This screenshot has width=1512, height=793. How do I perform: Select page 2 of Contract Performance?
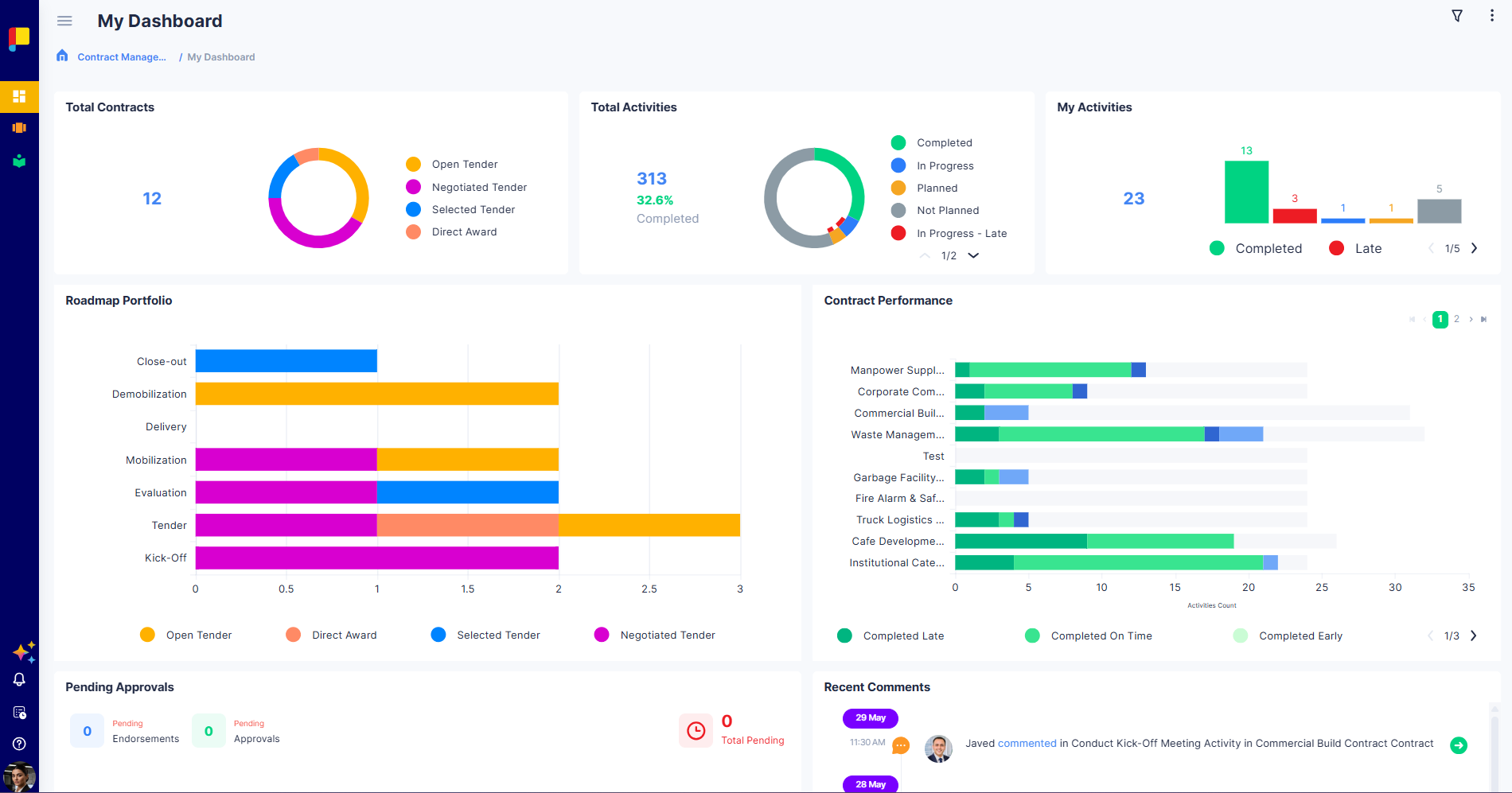tap(1456, 319)
